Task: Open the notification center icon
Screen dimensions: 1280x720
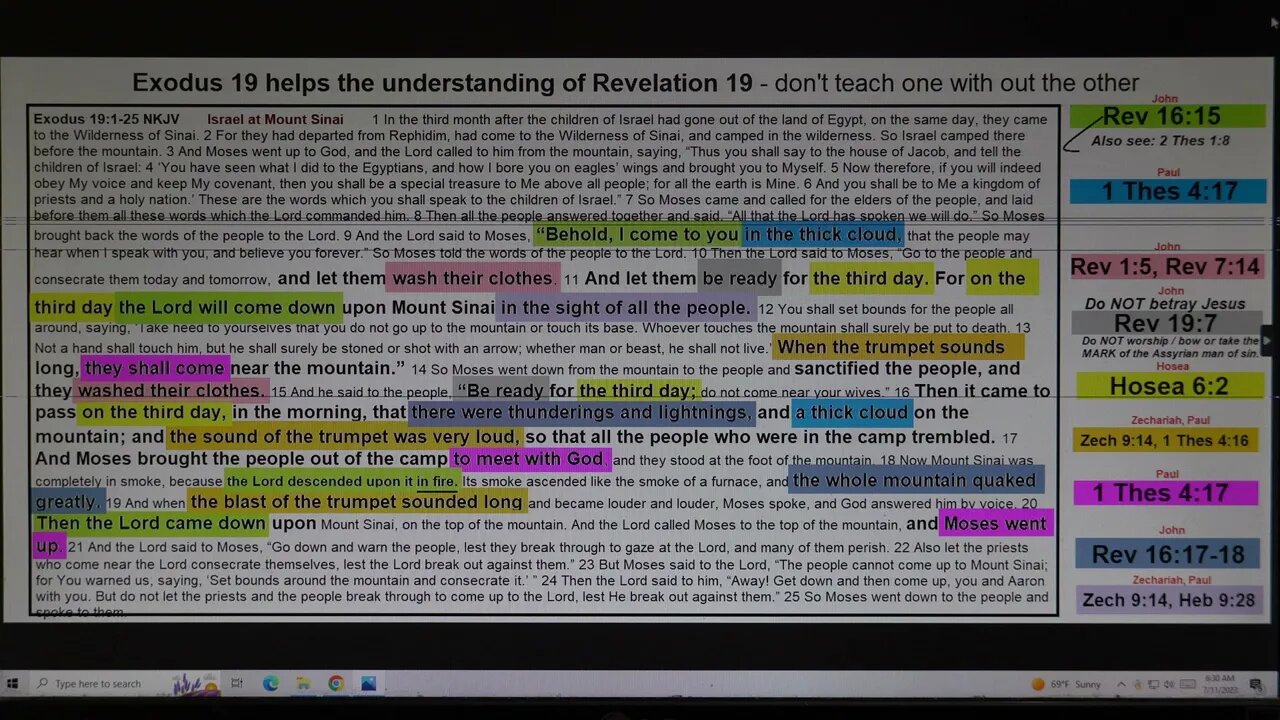Action: pyautogui.click(x=1256, y=685)
